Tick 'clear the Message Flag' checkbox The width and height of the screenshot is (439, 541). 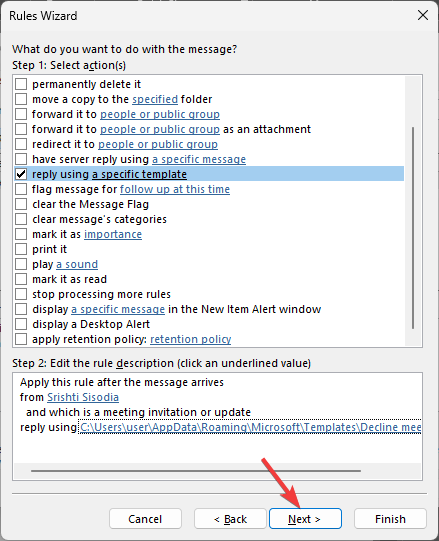(21, 204)
